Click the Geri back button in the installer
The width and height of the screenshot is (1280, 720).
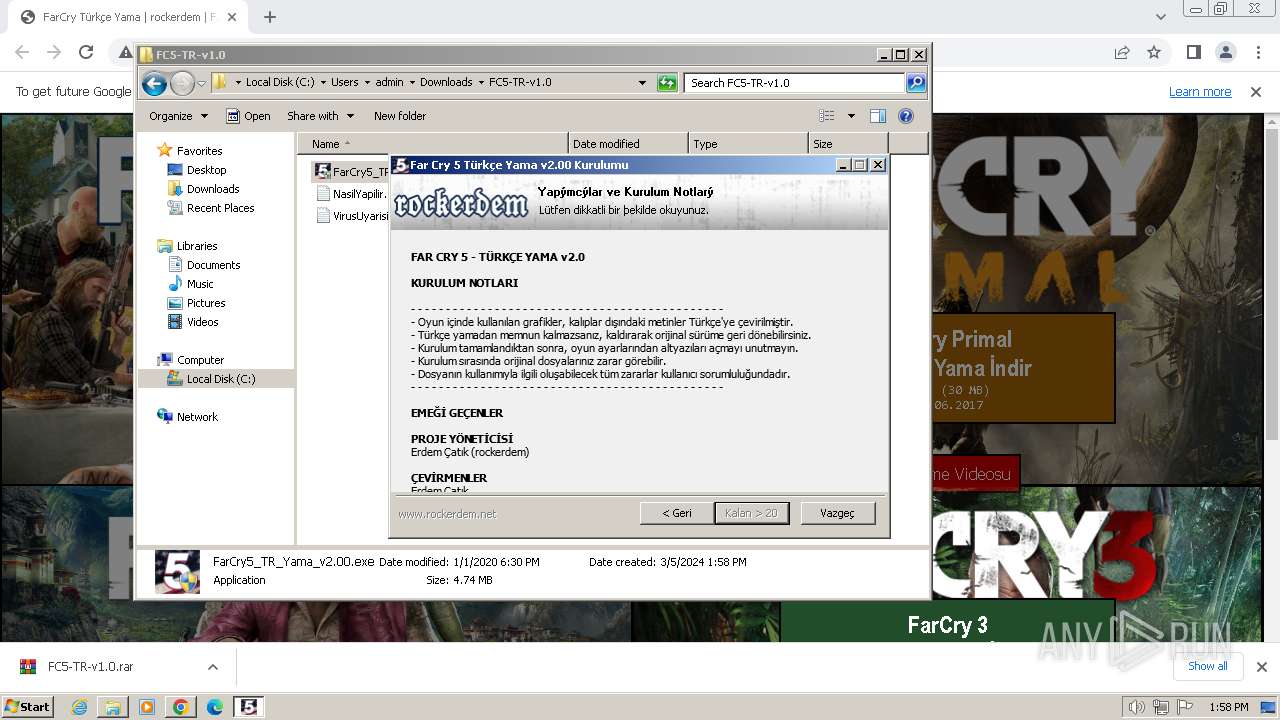[677, 513]
